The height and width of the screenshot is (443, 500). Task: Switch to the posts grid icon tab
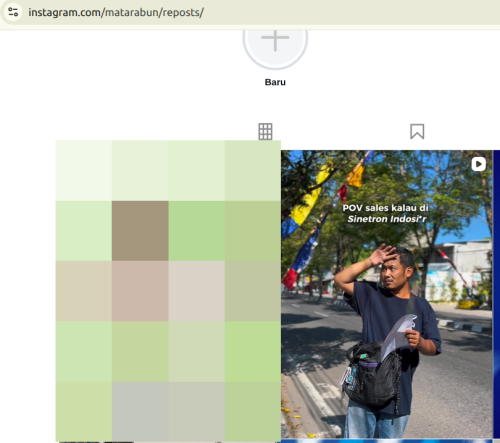point(265,131)
